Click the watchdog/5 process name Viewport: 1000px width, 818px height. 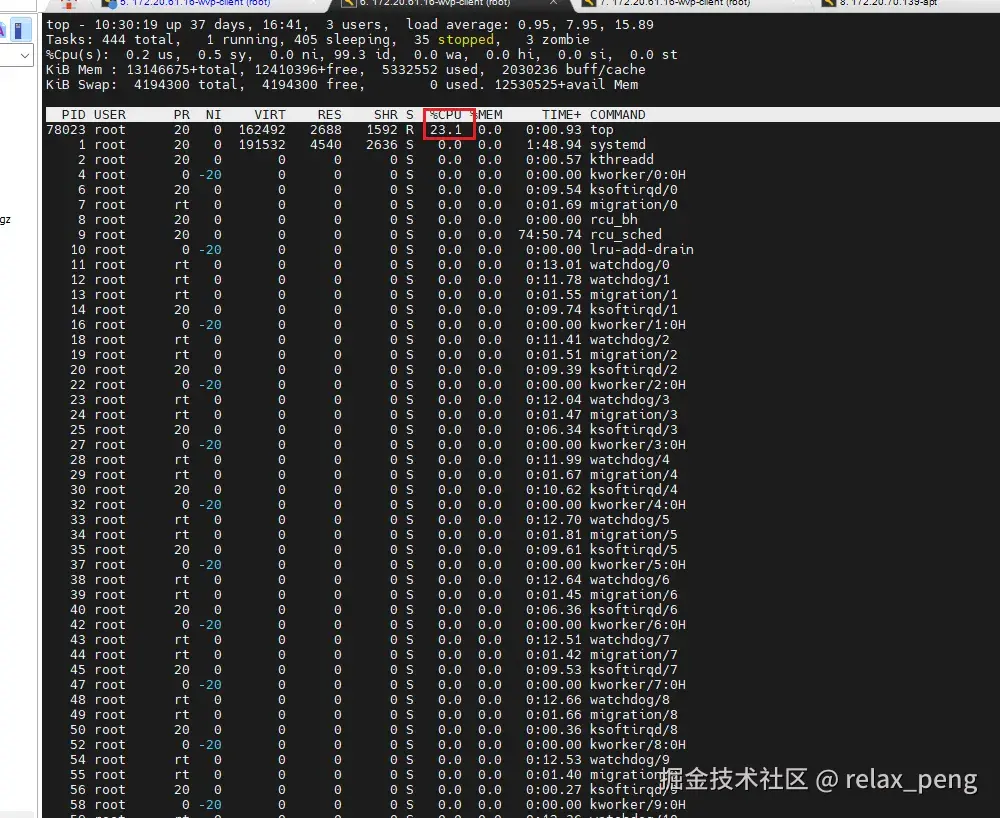[x=629, y=520]
